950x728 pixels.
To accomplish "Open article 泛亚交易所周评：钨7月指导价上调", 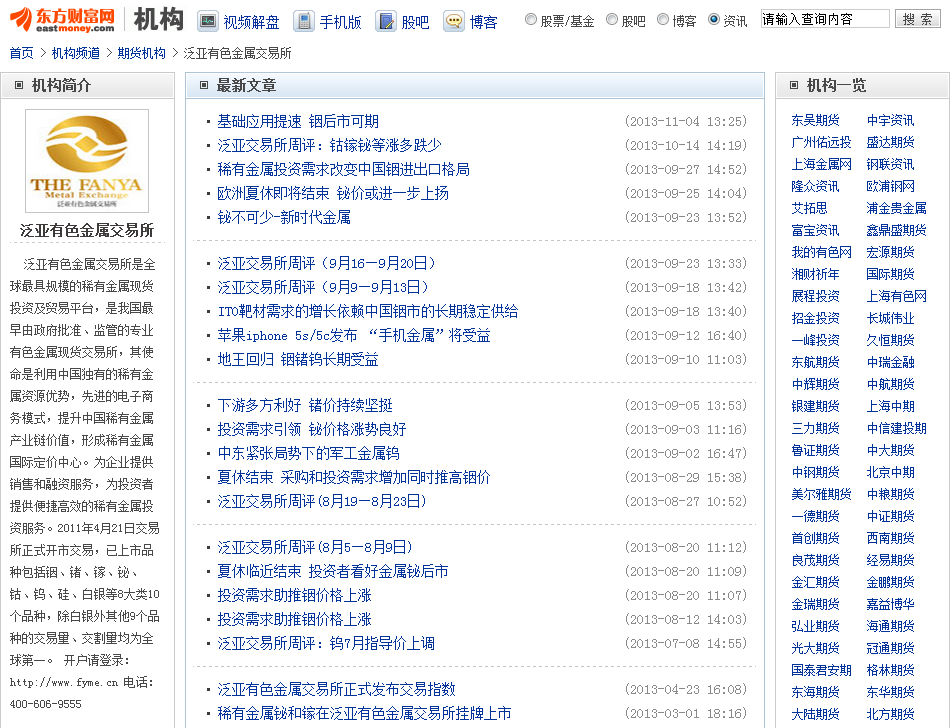I will pos(326,643).
